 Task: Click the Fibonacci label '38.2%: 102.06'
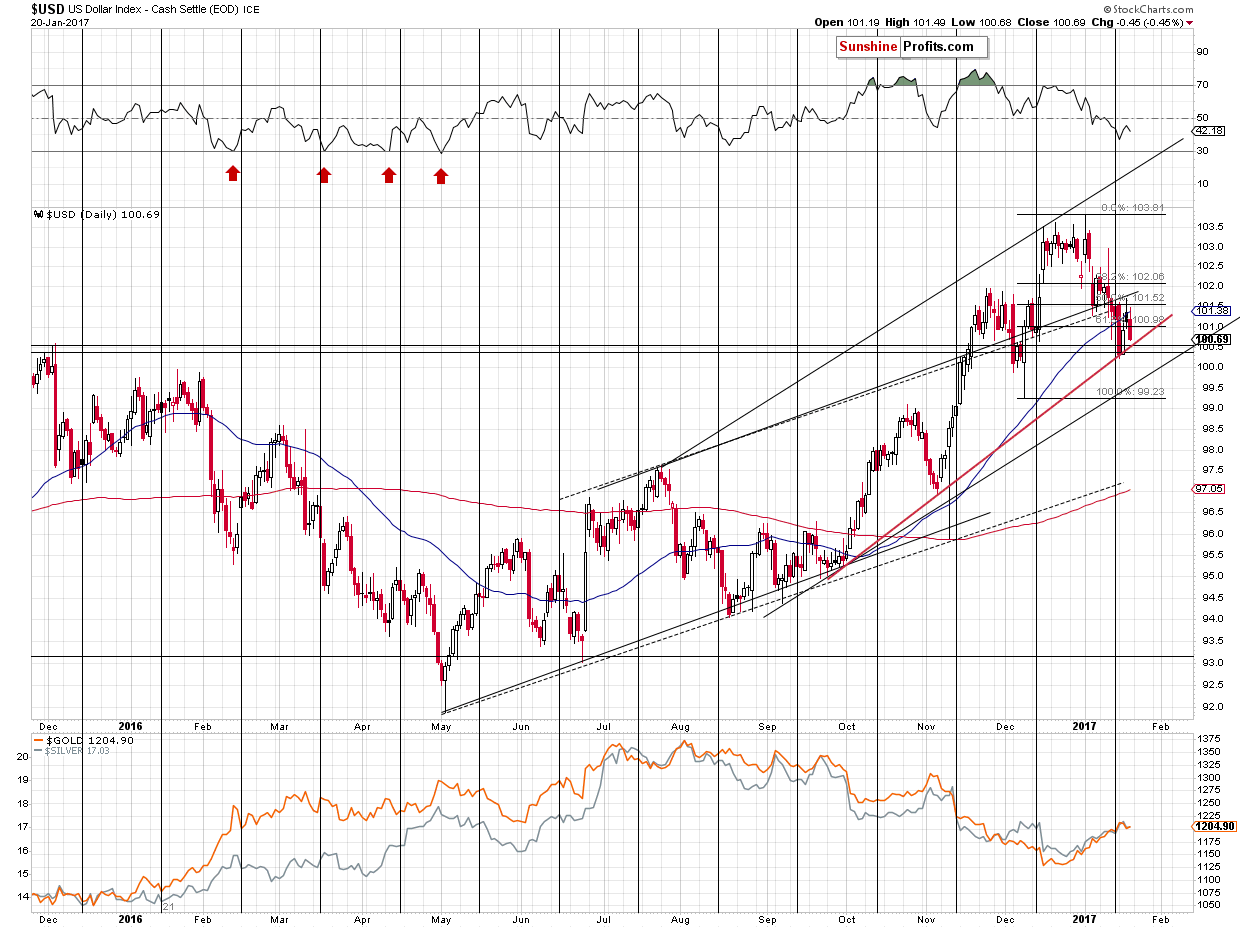(1131, 276)
